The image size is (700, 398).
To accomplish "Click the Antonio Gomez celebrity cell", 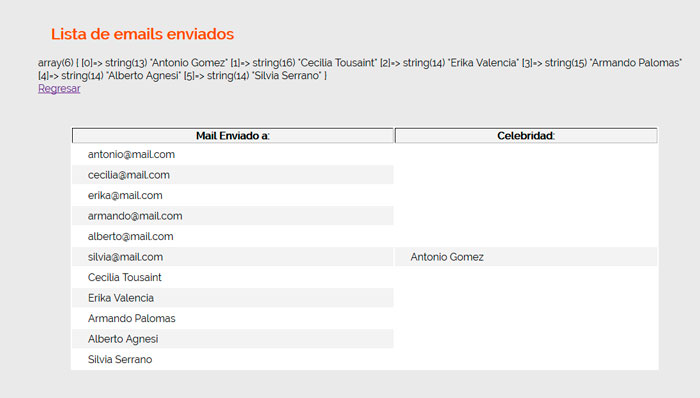I will pos(526,257).
